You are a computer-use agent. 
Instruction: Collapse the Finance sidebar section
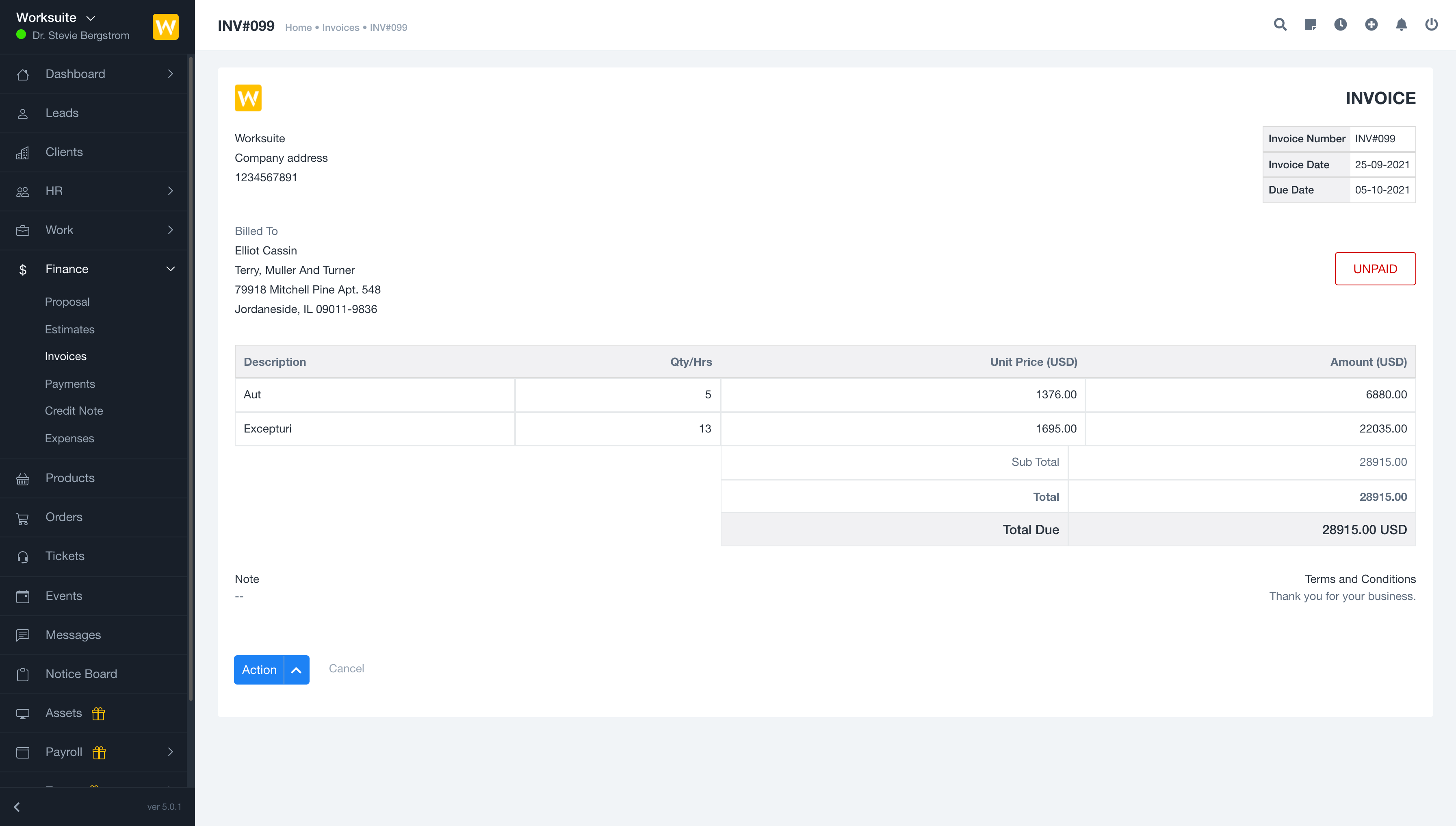coord(170,269)
